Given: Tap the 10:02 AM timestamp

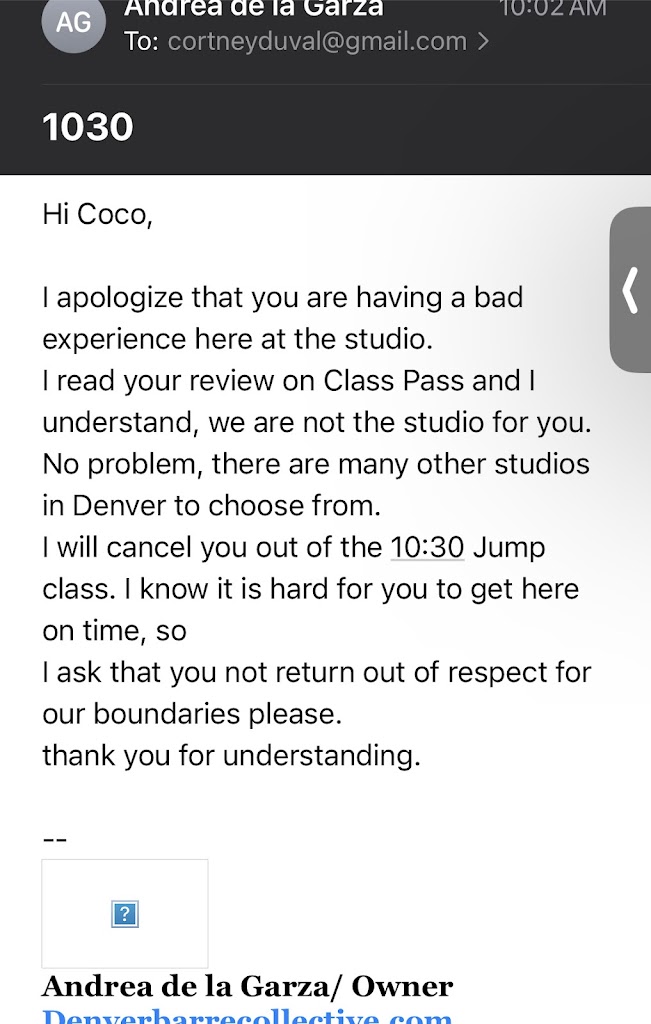Looking at the screenshot, I should point(552,8).
